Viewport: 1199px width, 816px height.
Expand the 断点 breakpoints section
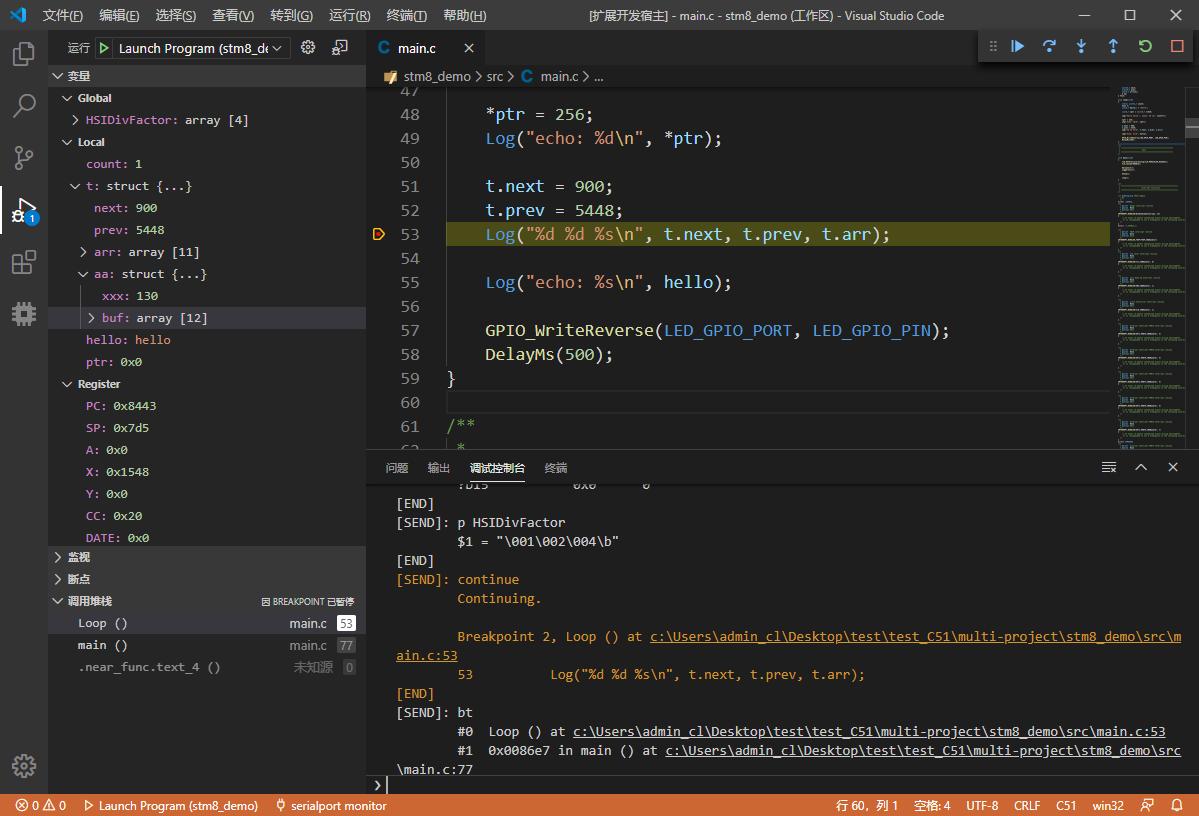78,579
